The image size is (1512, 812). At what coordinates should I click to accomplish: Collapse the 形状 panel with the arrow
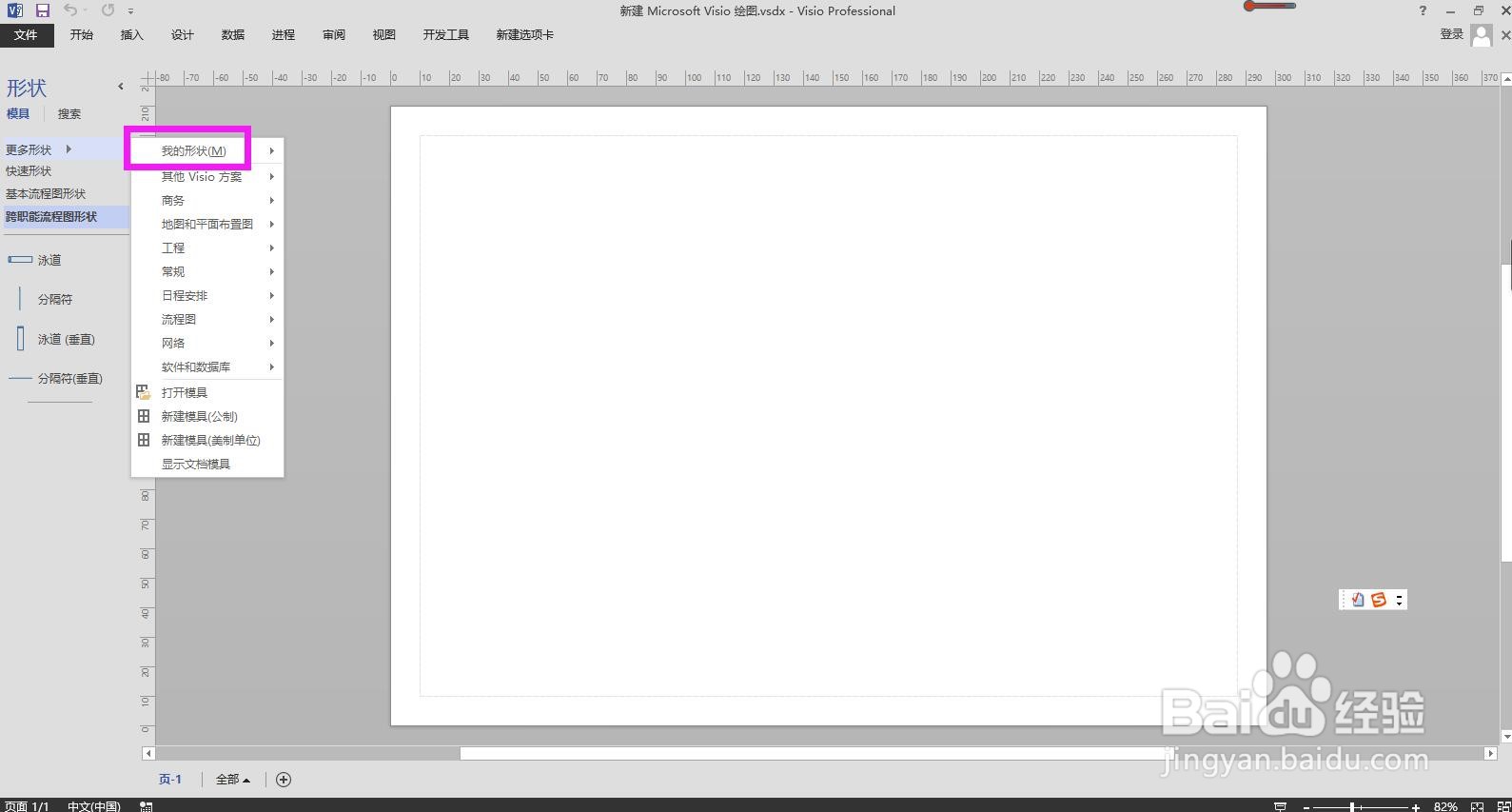pyautogui.click(x=121, y=87)
